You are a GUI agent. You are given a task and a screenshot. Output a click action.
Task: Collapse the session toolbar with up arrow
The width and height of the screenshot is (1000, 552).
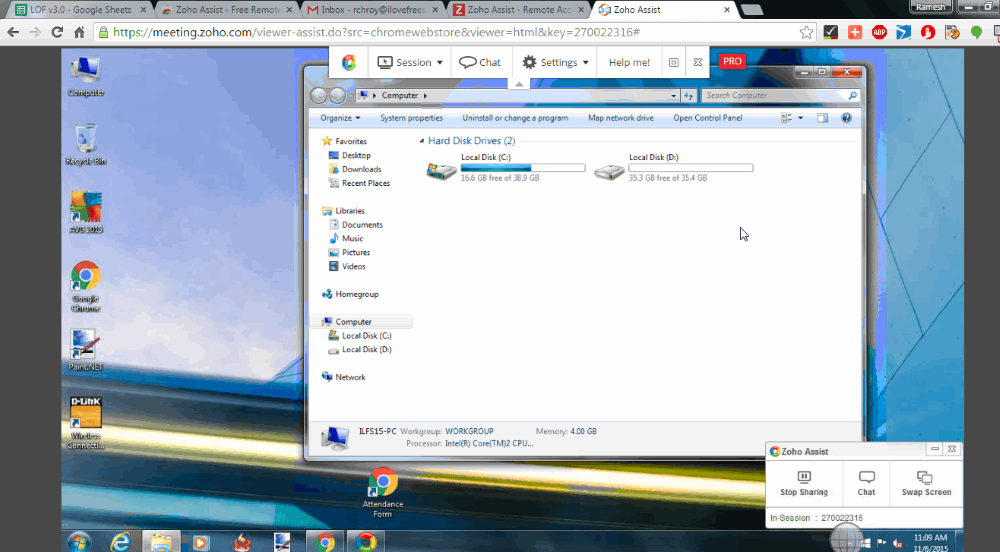(519, 84)
